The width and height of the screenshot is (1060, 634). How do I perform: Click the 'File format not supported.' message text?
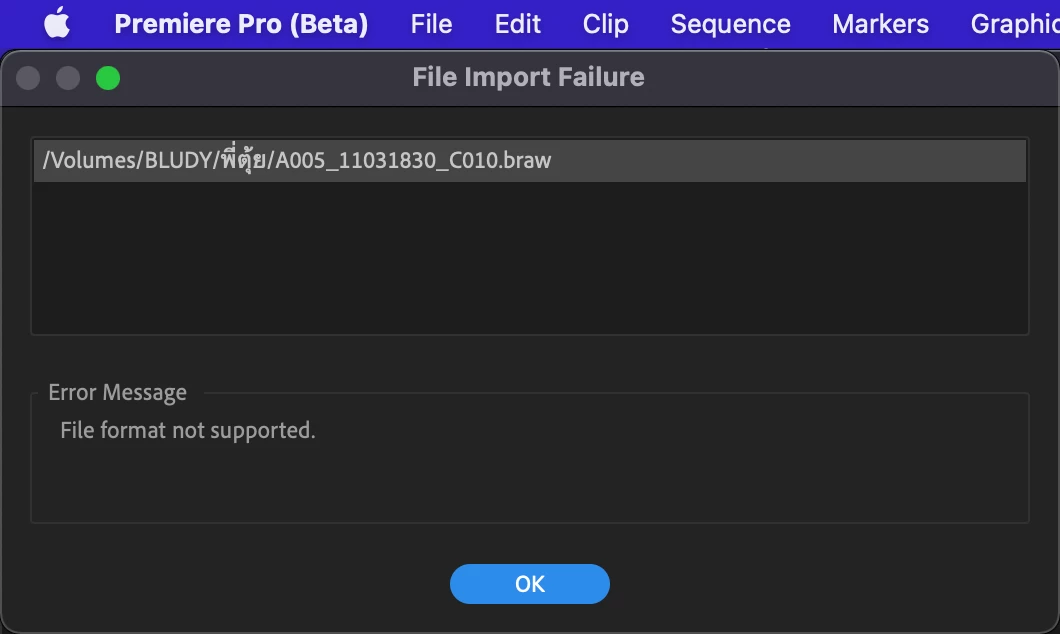point(188,431)
